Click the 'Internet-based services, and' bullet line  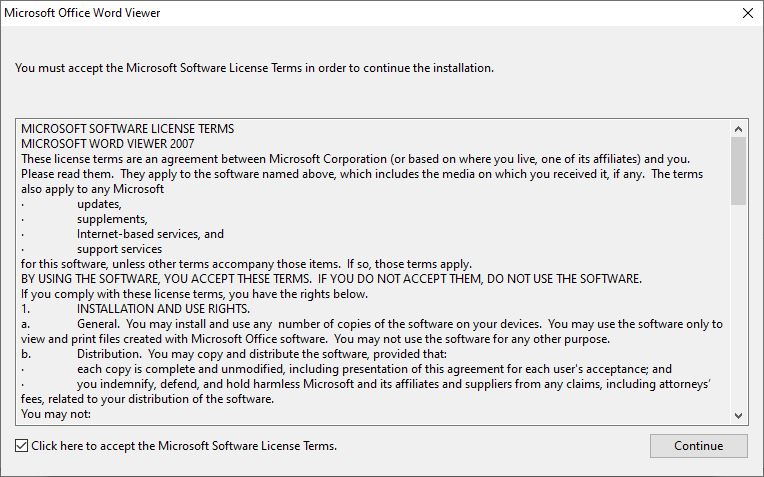(151, 234)
